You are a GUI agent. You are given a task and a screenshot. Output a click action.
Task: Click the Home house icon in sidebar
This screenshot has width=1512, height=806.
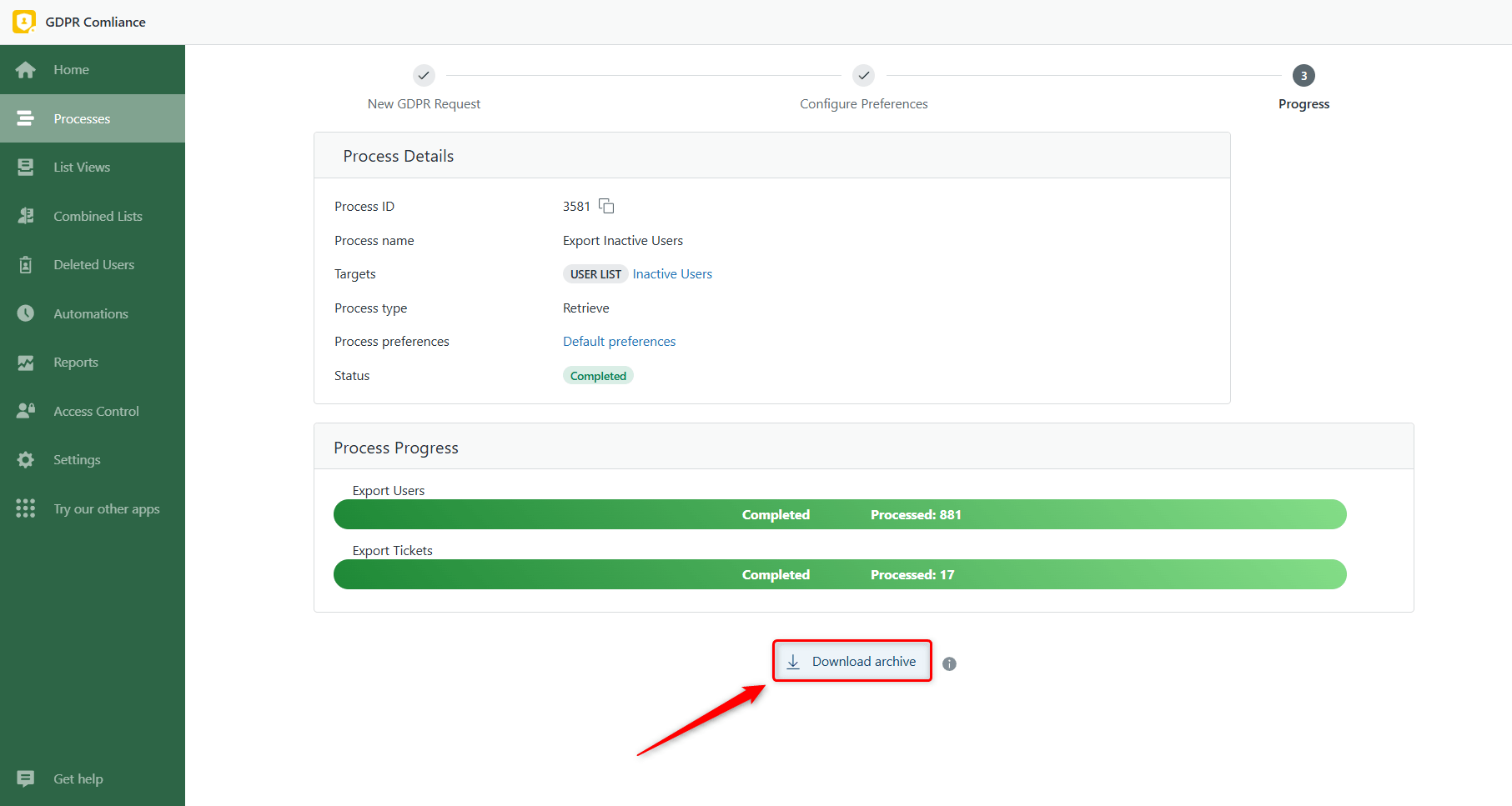pos(26,70)
